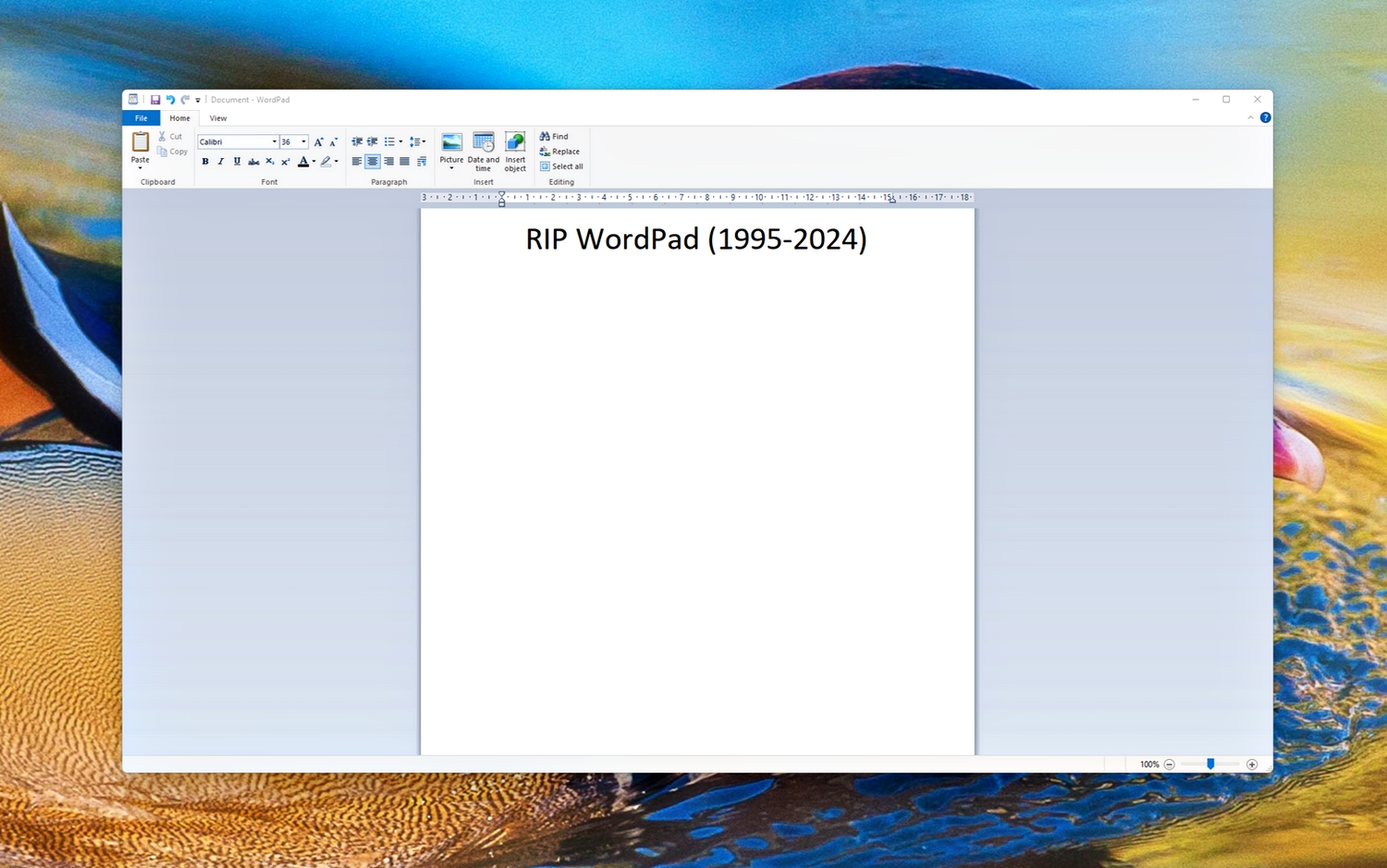This screenshot has width=1387, height=868.
Task: Toggle center alignment
Action: click(373, 162)
